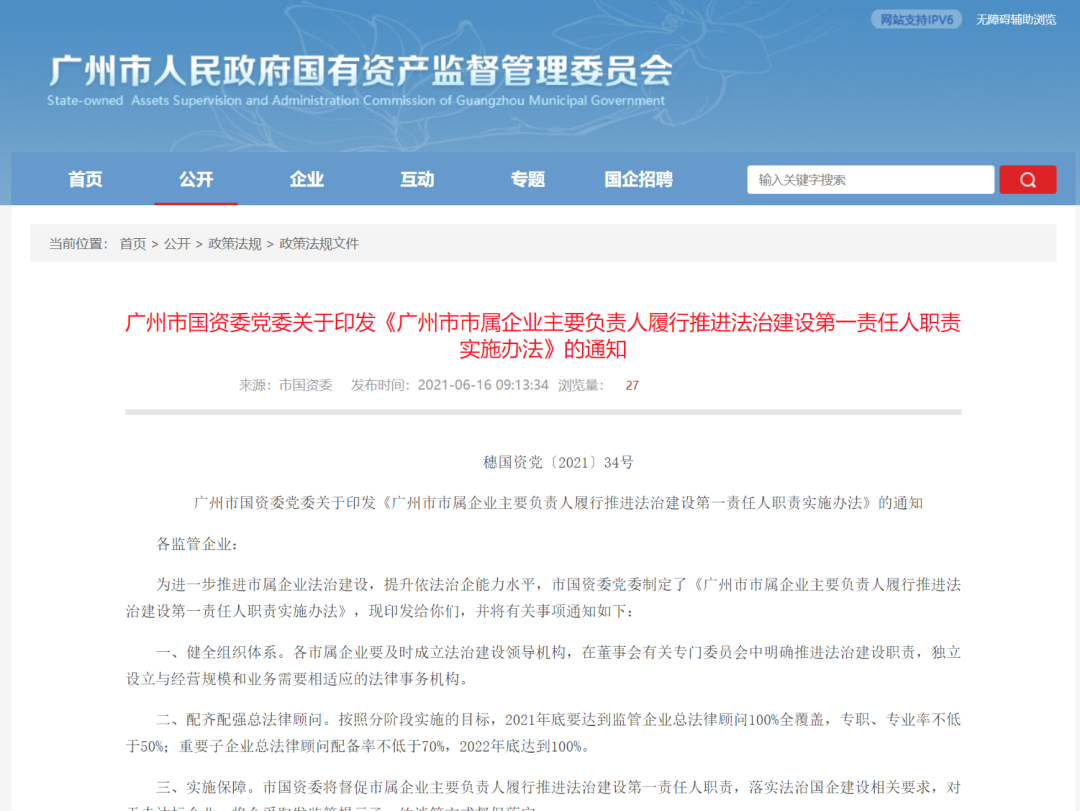This screenshot has width=1080, height=811.
Task: Click the document number 穗国资党〔2021〕34号
Action: tap(558, 462)
